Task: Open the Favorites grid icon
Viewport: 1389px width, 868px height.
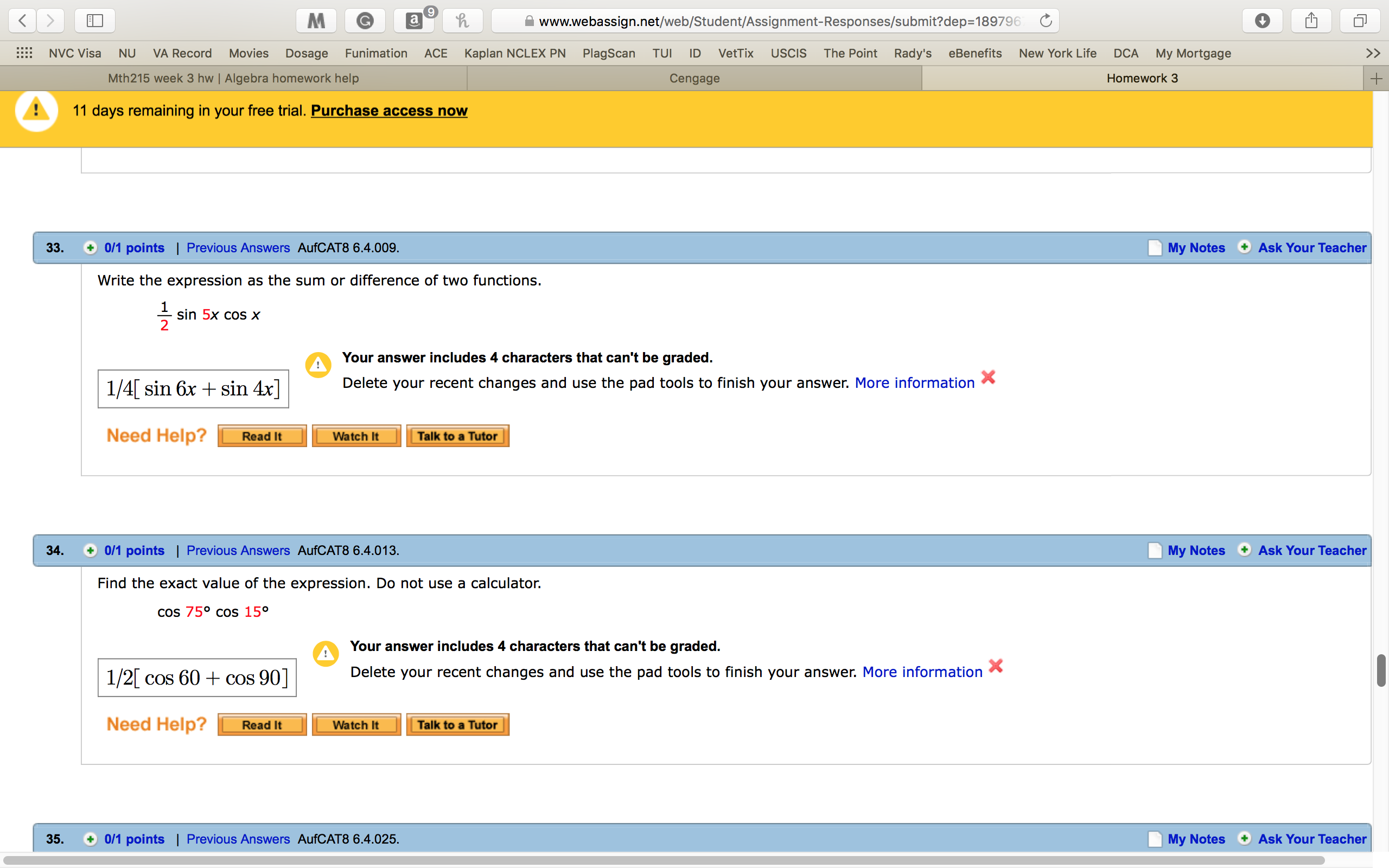Action: (24, 53)
